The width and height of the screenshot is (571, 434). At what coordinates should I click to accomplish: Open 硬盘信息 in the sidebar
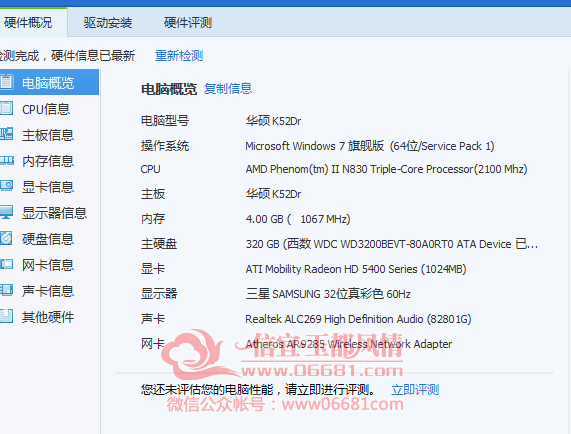tap(49, 239)
